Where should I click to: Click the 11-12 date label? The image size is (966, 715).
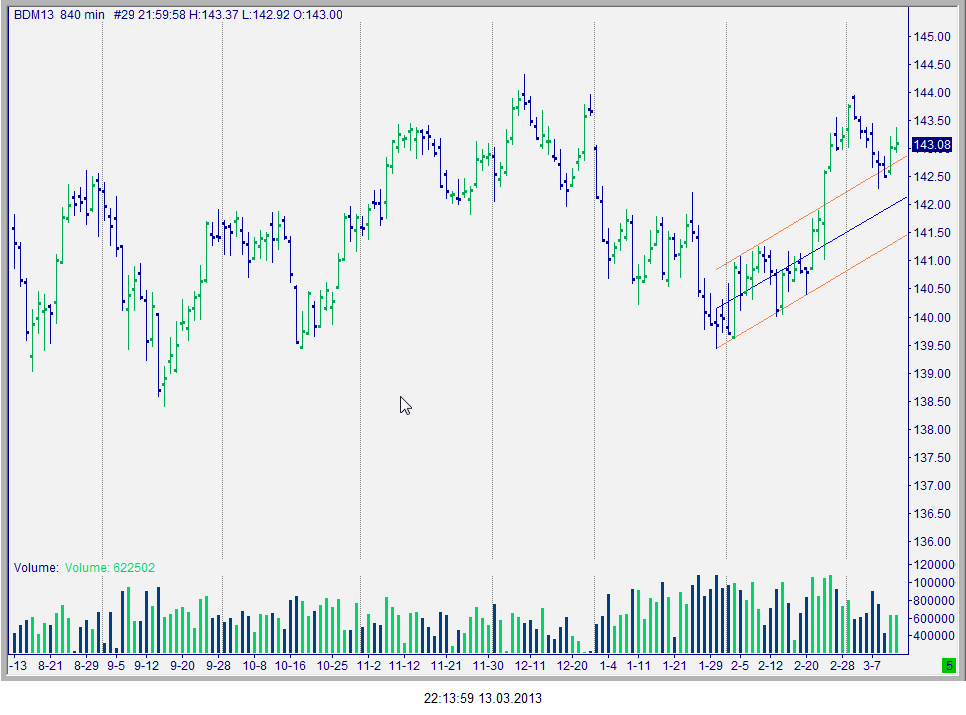[x=404, y=666]
